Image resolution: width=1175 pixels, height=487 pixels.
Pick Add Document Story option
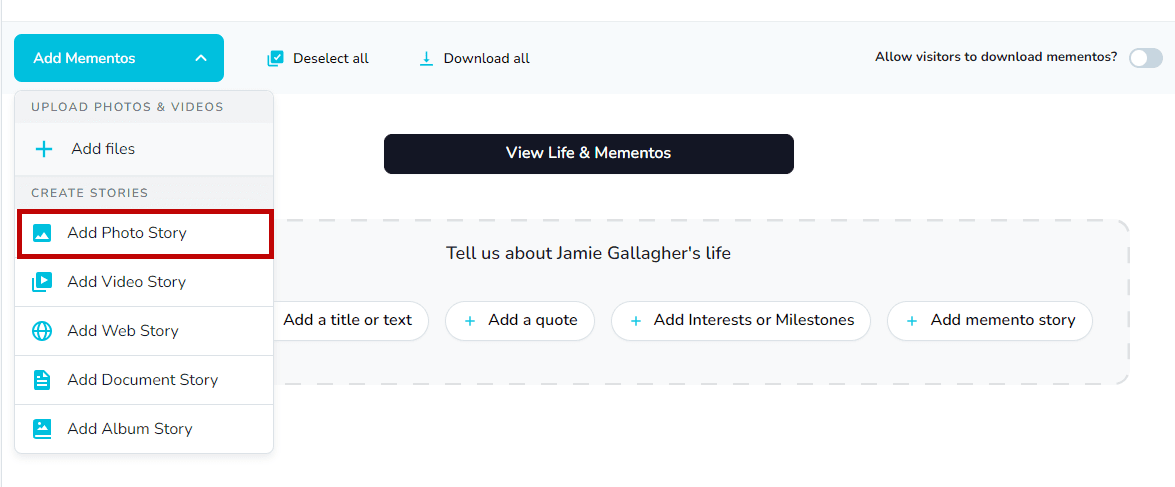tap(142, 380)
